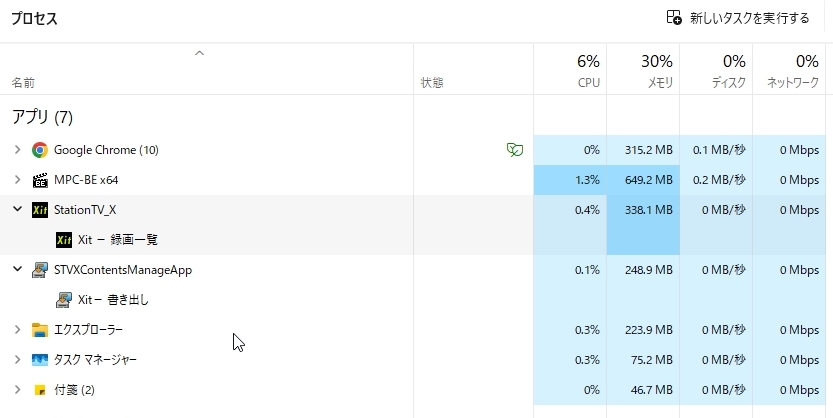Click the STVXContentsManageApp icon
Screen dimensions: 833x418
[40, 270]
